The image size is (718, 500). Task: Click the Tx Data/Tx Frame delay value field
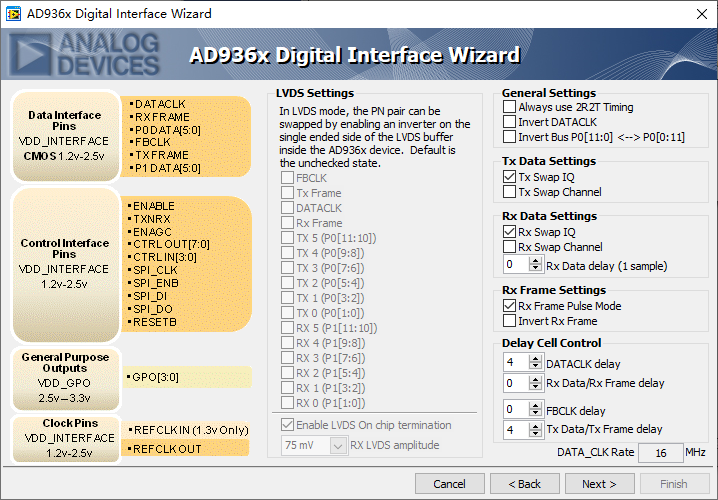(516, 430)
